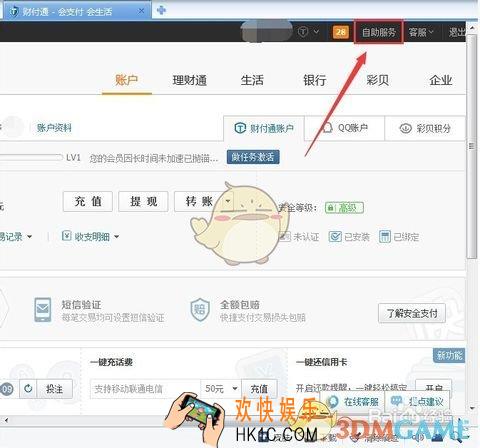
Task: Click the 已绑定 phone binding icon
Action: point(384,237)
